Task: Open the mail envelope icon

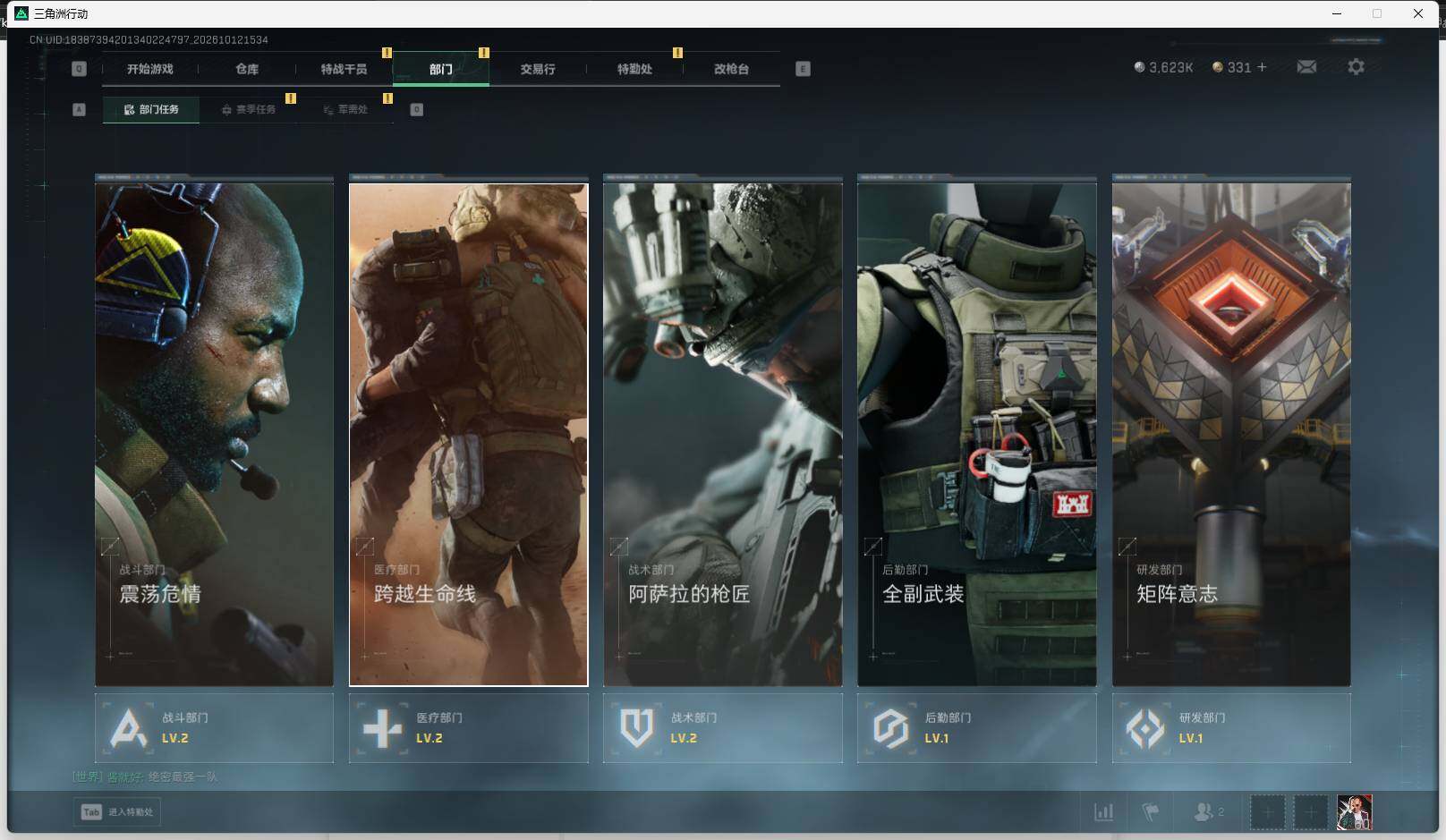Action: coord(1306,67)
